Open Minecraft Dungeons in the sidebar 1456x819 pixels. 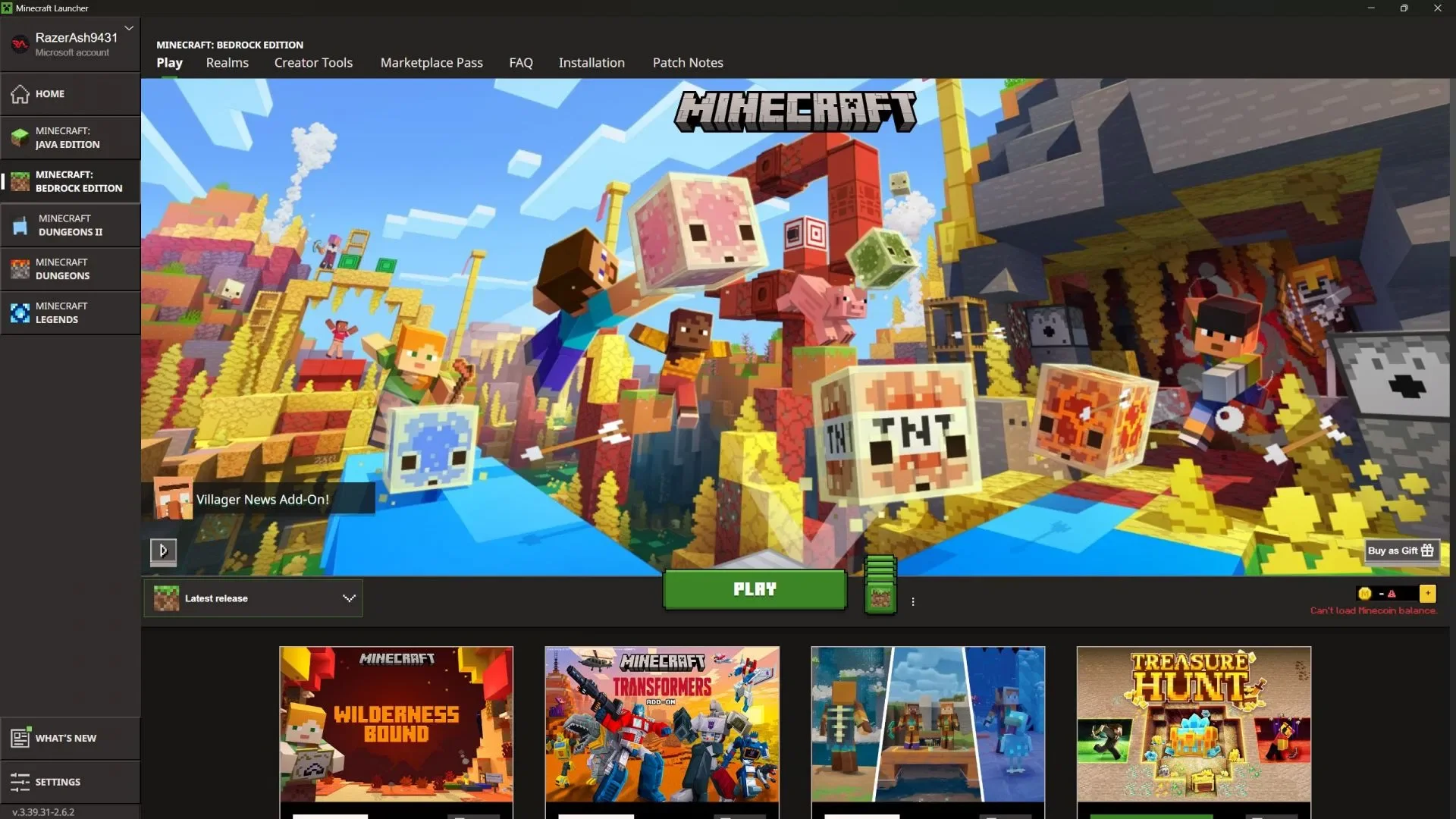(70, 269)
